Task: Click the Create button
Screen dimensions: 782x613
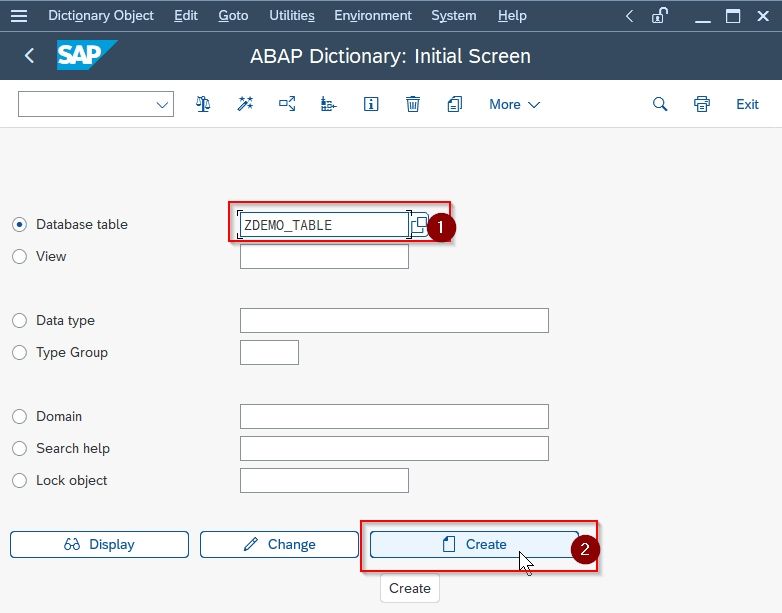Action: (x=474, y=544)
